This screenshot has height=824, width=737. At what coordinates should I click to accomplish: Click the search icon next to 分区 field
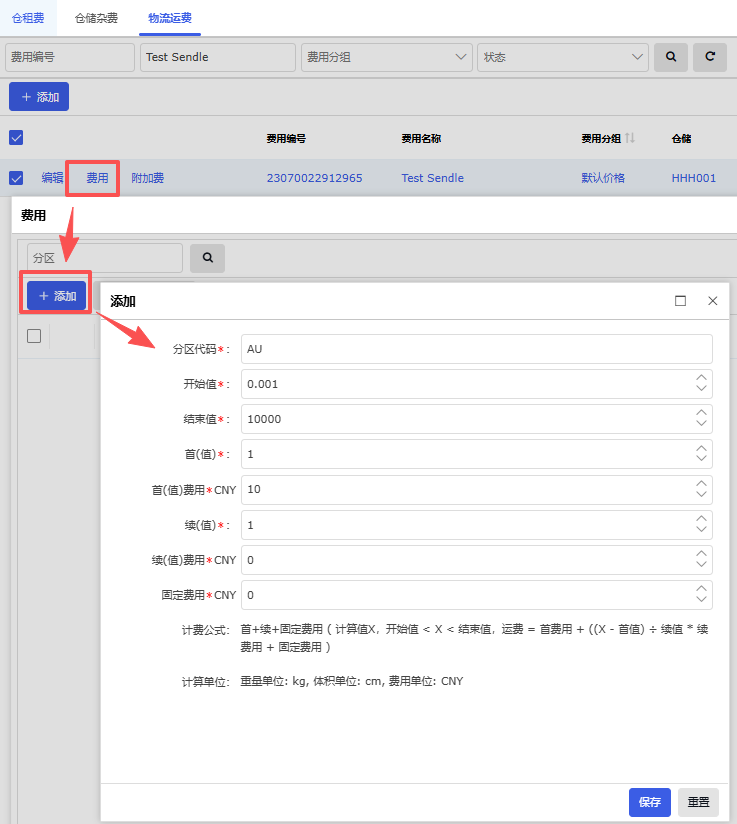tap(208, 258)
